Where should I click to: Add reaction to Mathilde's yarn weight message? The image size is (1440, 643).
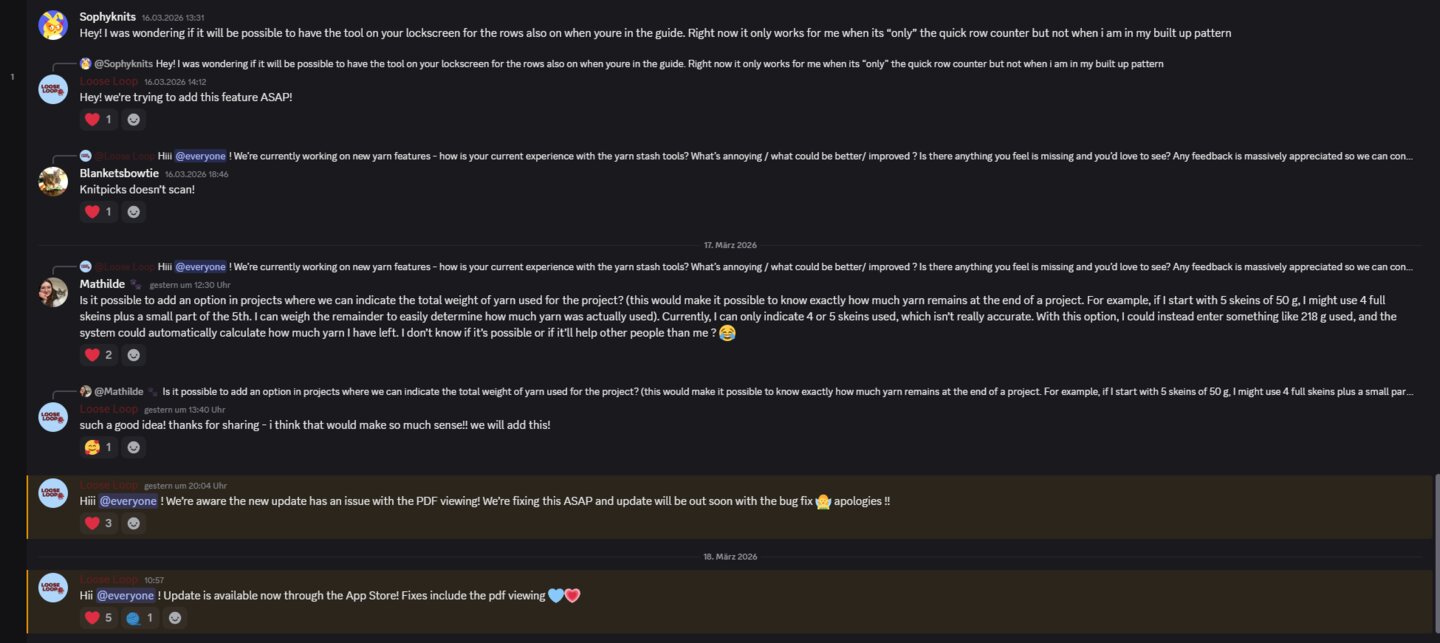134,355
